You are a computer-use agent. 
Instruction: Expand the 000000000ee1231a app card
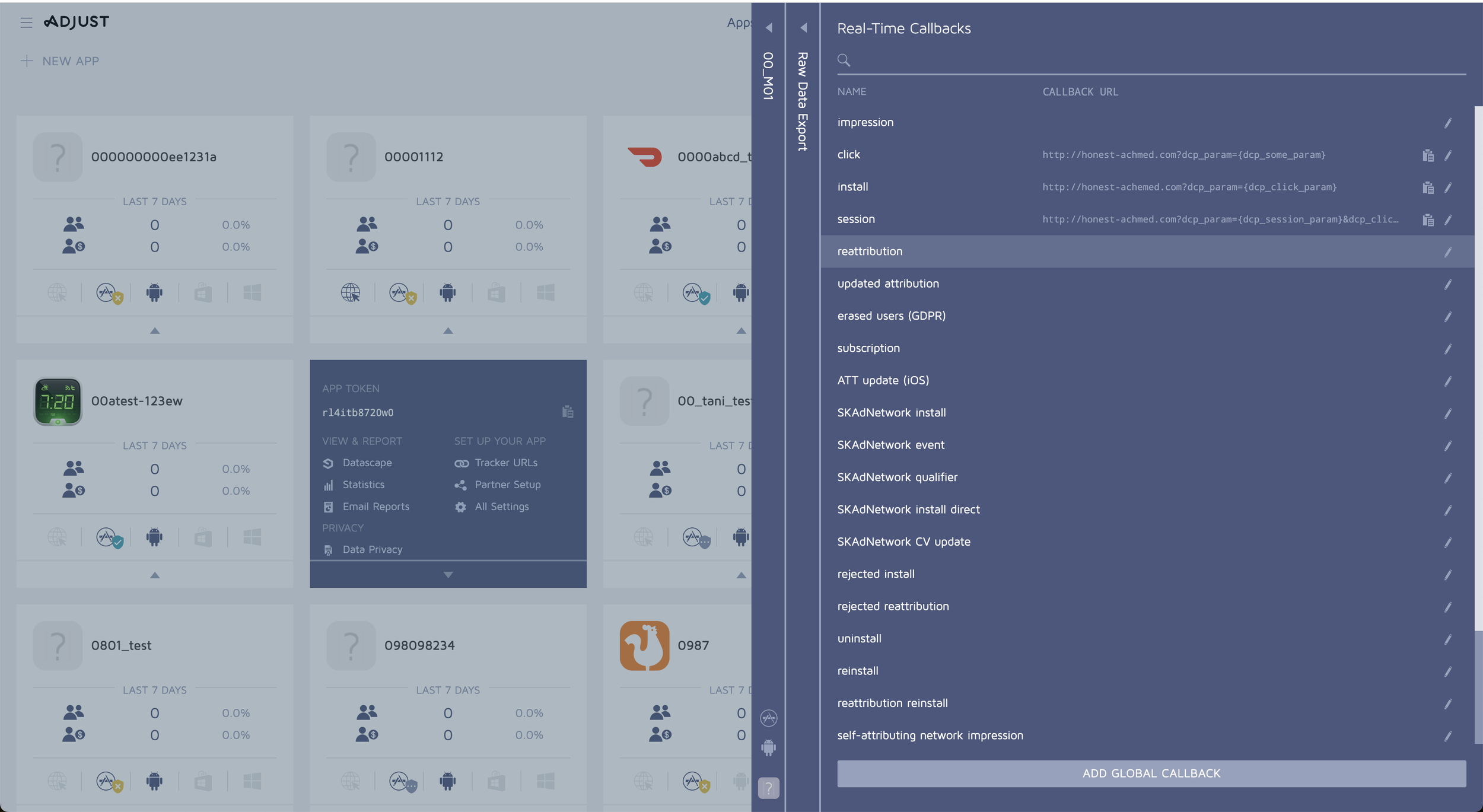pos(155,330)
